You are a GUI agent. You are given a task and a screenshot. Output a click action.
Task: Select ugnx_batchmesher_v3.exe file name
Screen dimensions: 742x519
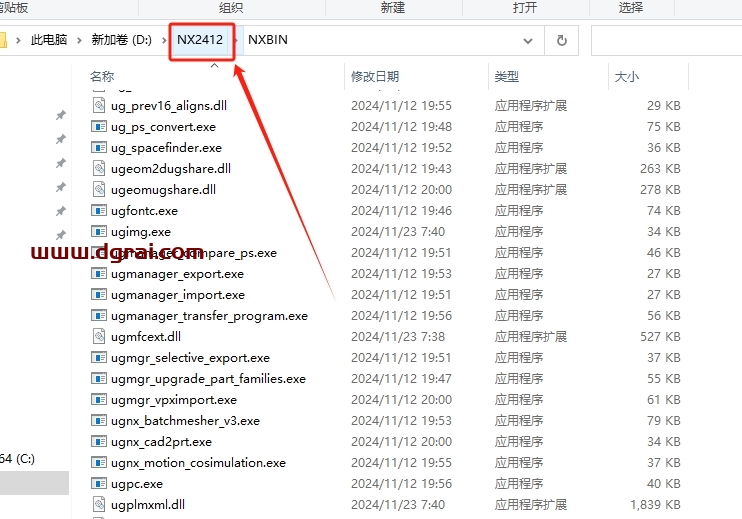[185, 421]
